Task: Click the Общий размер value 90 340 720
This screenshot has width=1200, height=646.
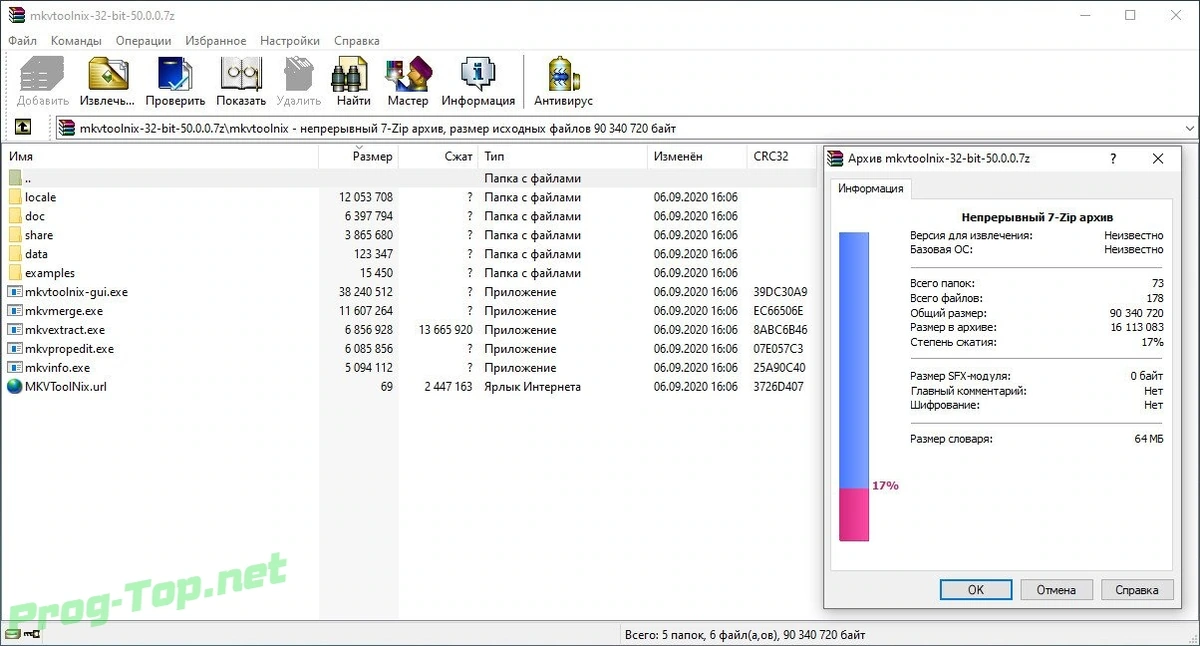Action: (x=1137, y=312)
